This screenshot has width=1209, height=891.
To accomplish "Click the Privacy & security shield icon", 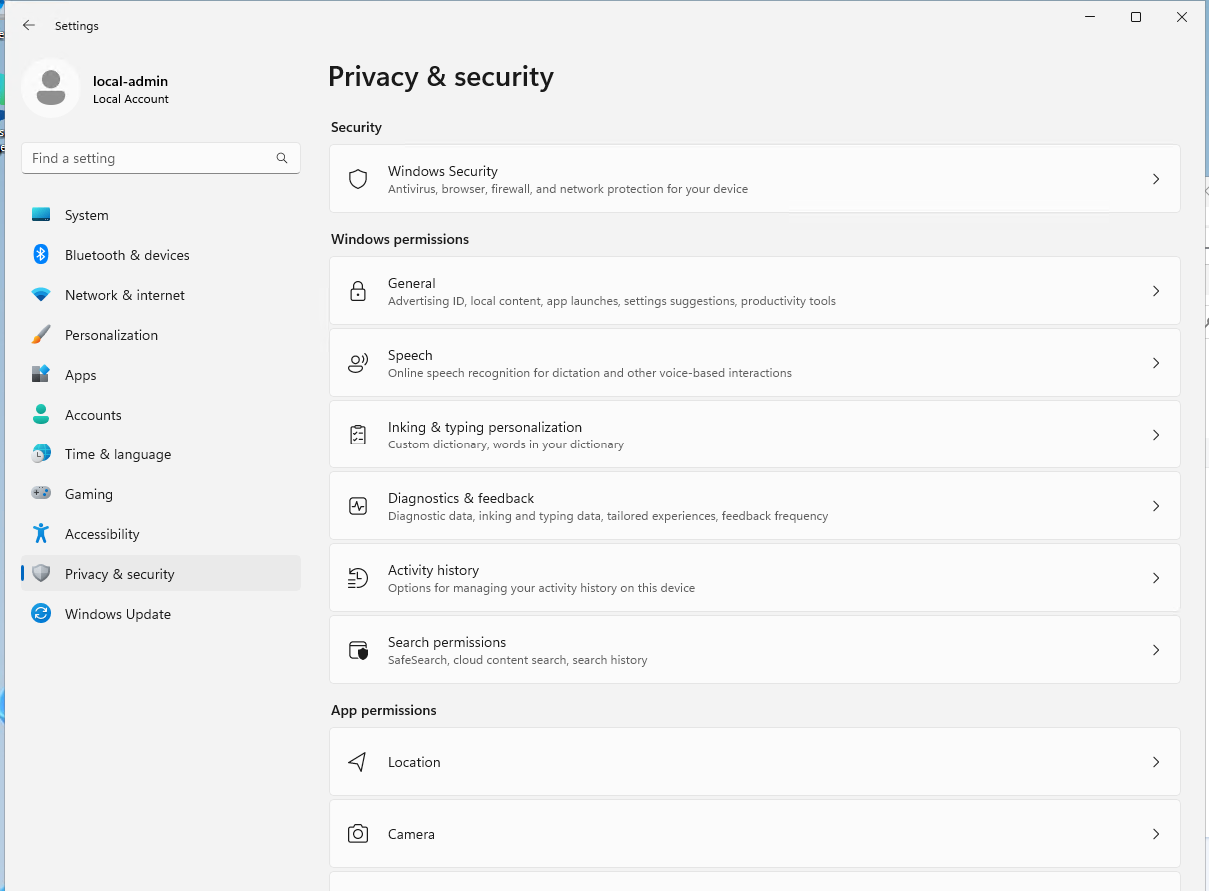I will click(41, 573).
